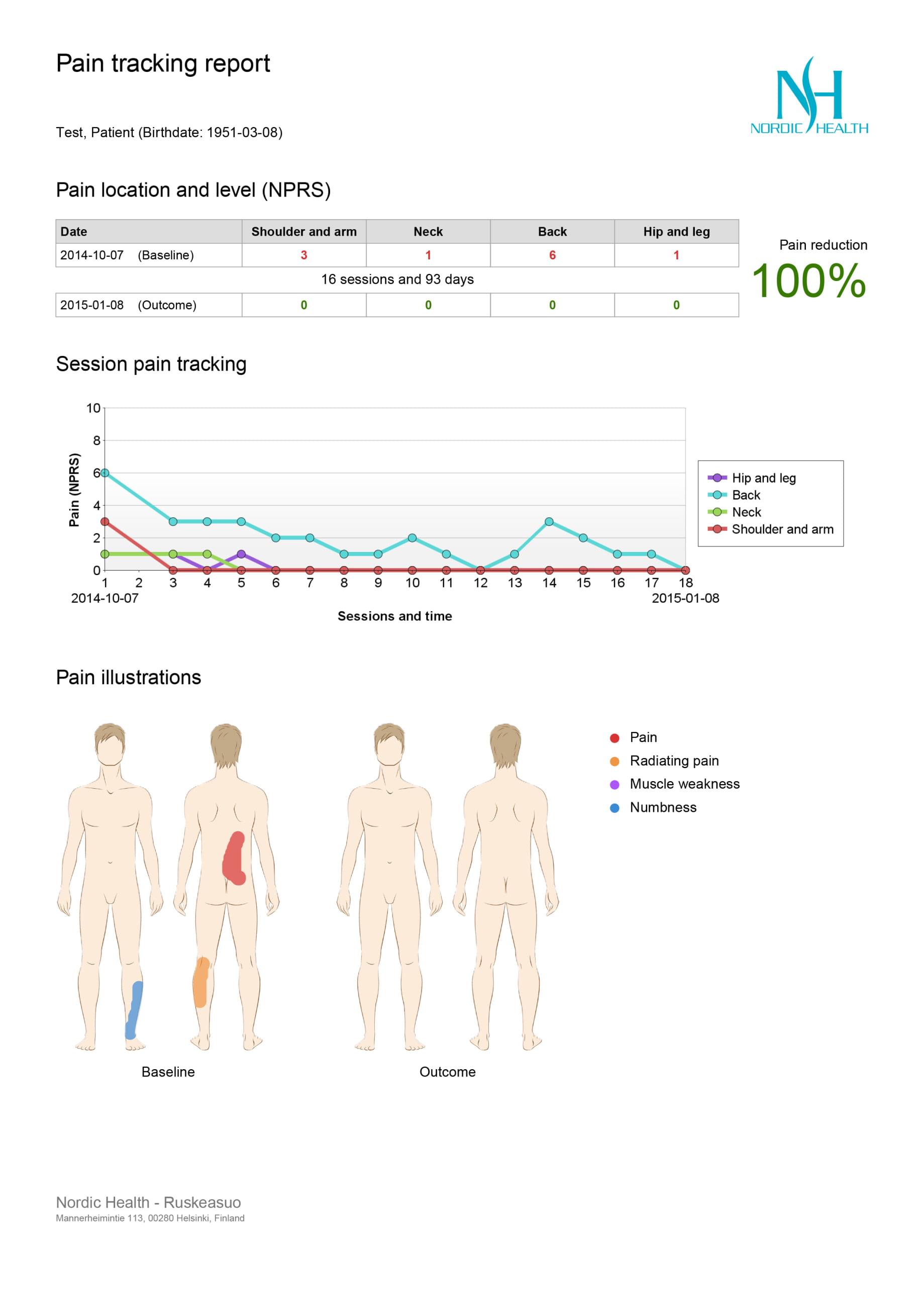Click the Back data point at session 10

click(x=412, y=538)
